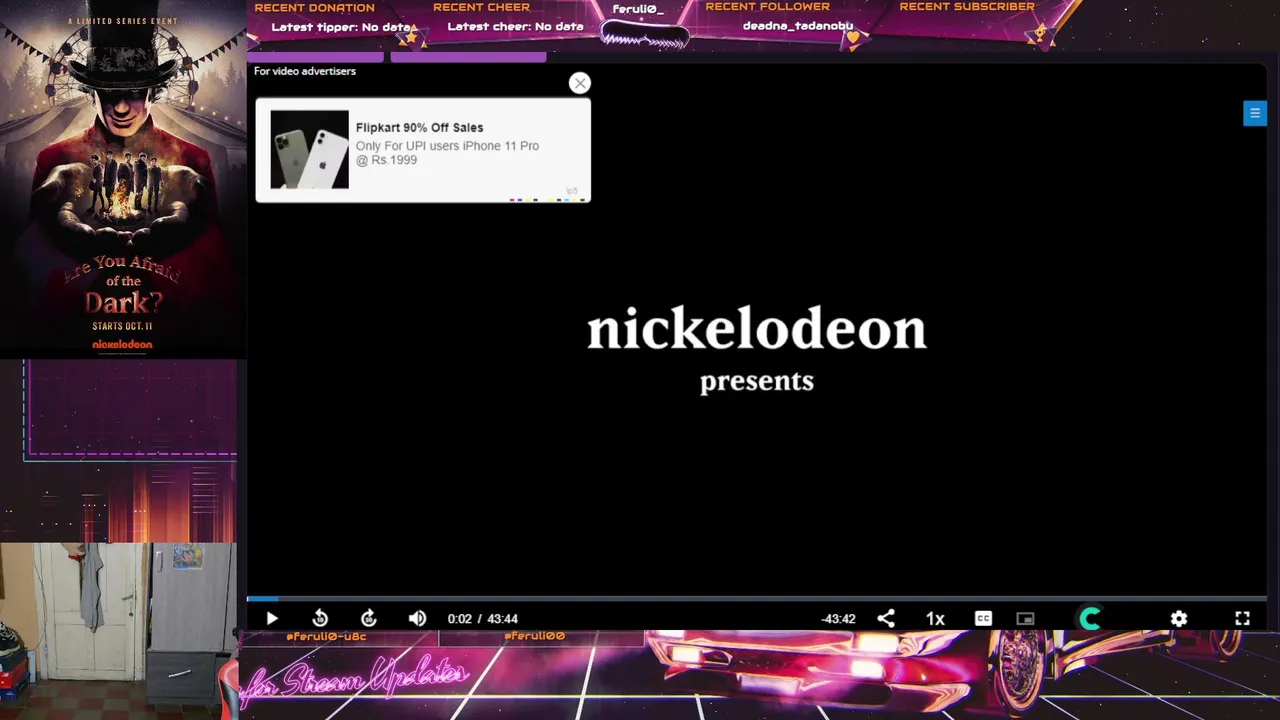Open player settings gear

tap(1179, 619)
